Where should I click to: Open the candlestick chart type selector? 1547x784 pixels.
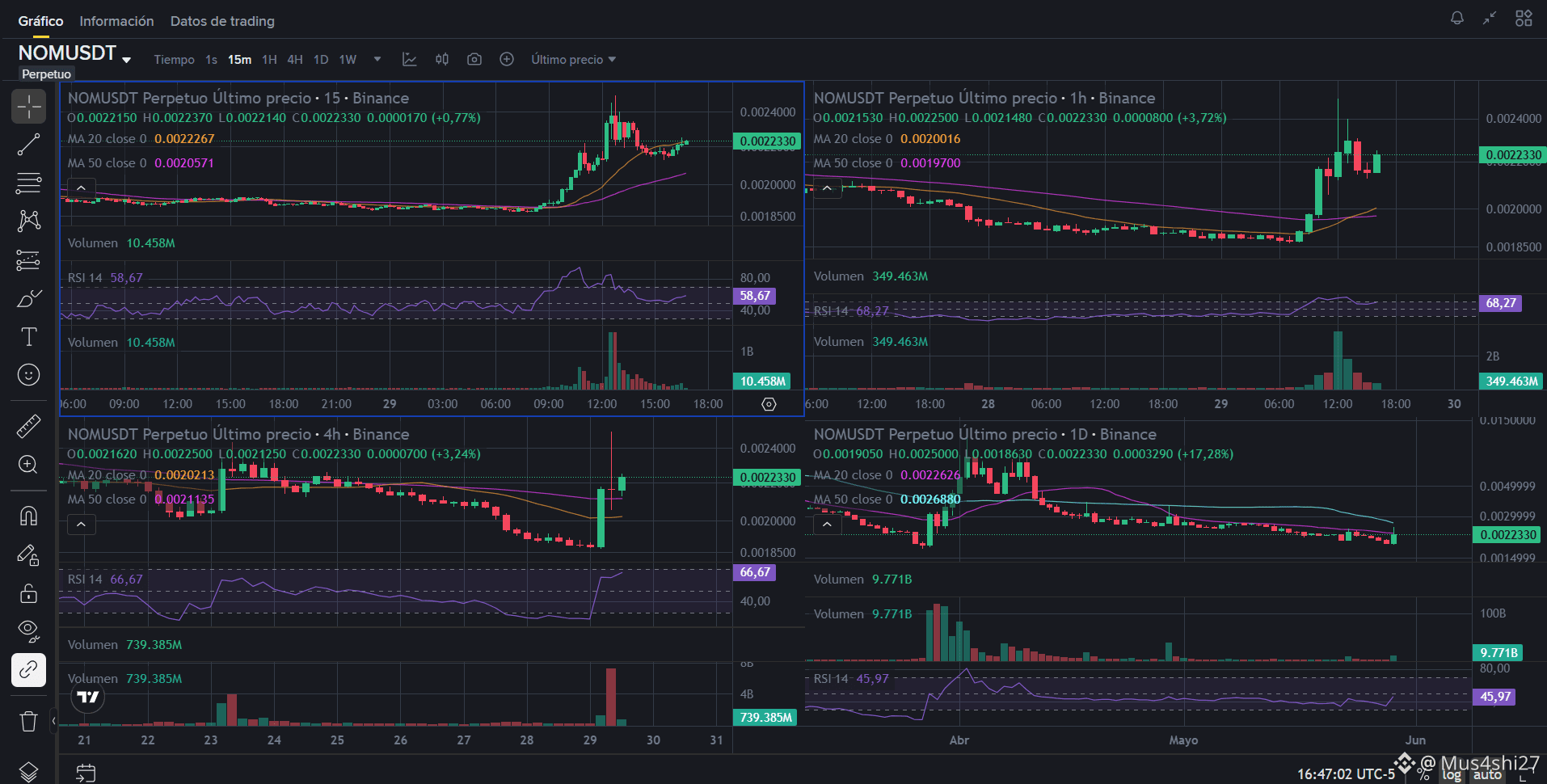click(442, 59)
